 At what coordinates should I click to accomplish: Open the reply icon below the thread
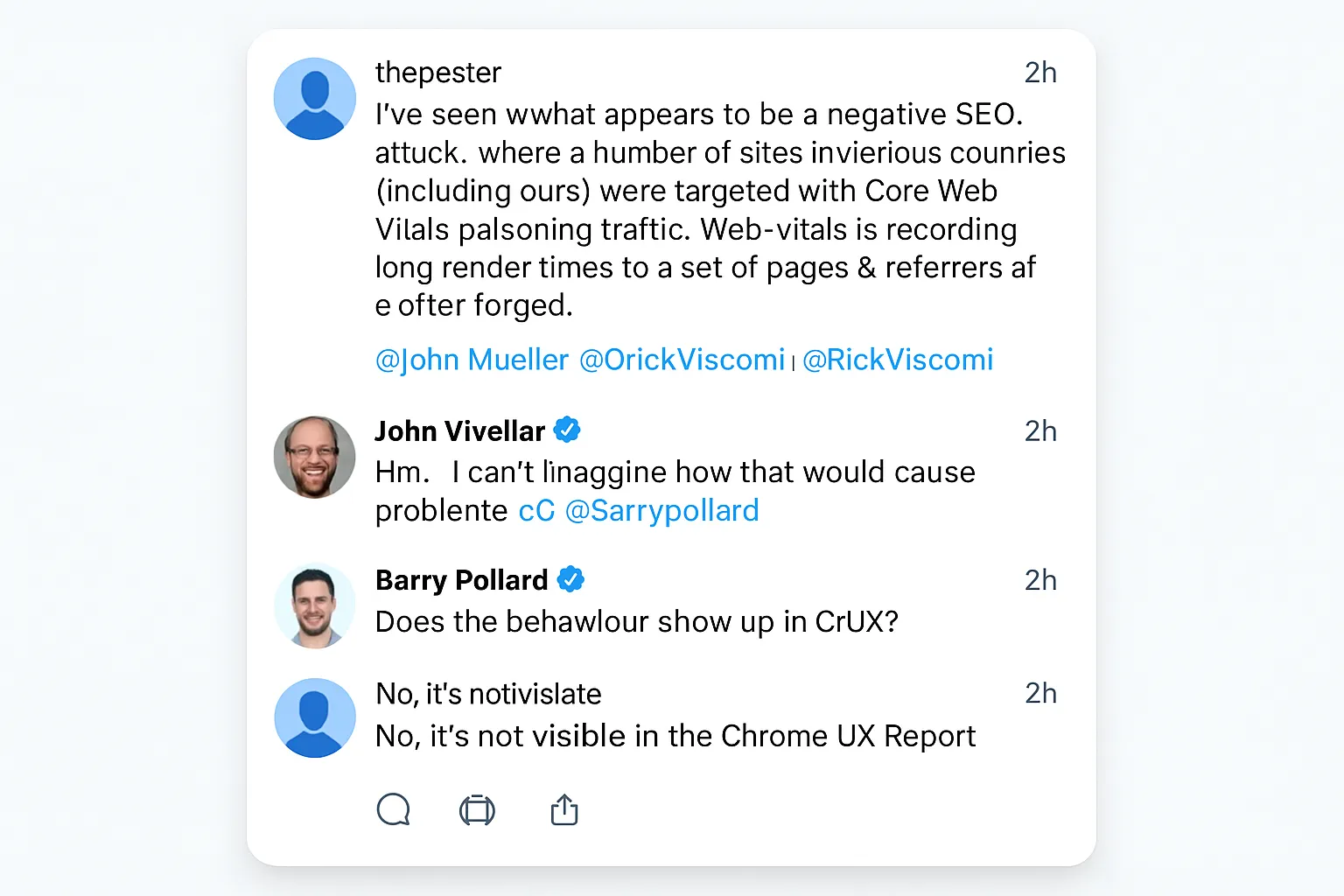coord(395,809)
